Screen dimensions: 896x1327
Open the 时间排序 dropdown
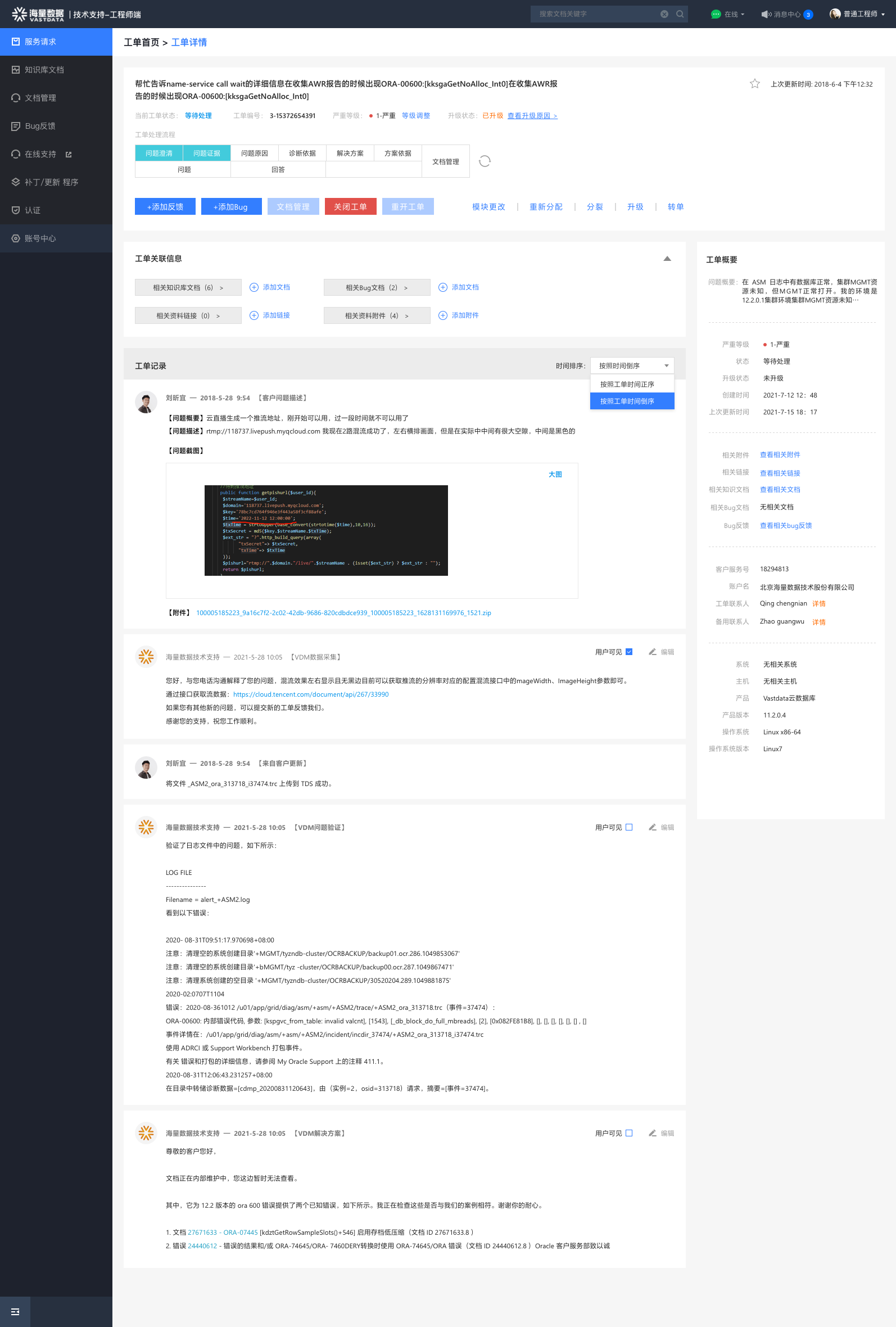pyautogui.click(x=632, y=365)
